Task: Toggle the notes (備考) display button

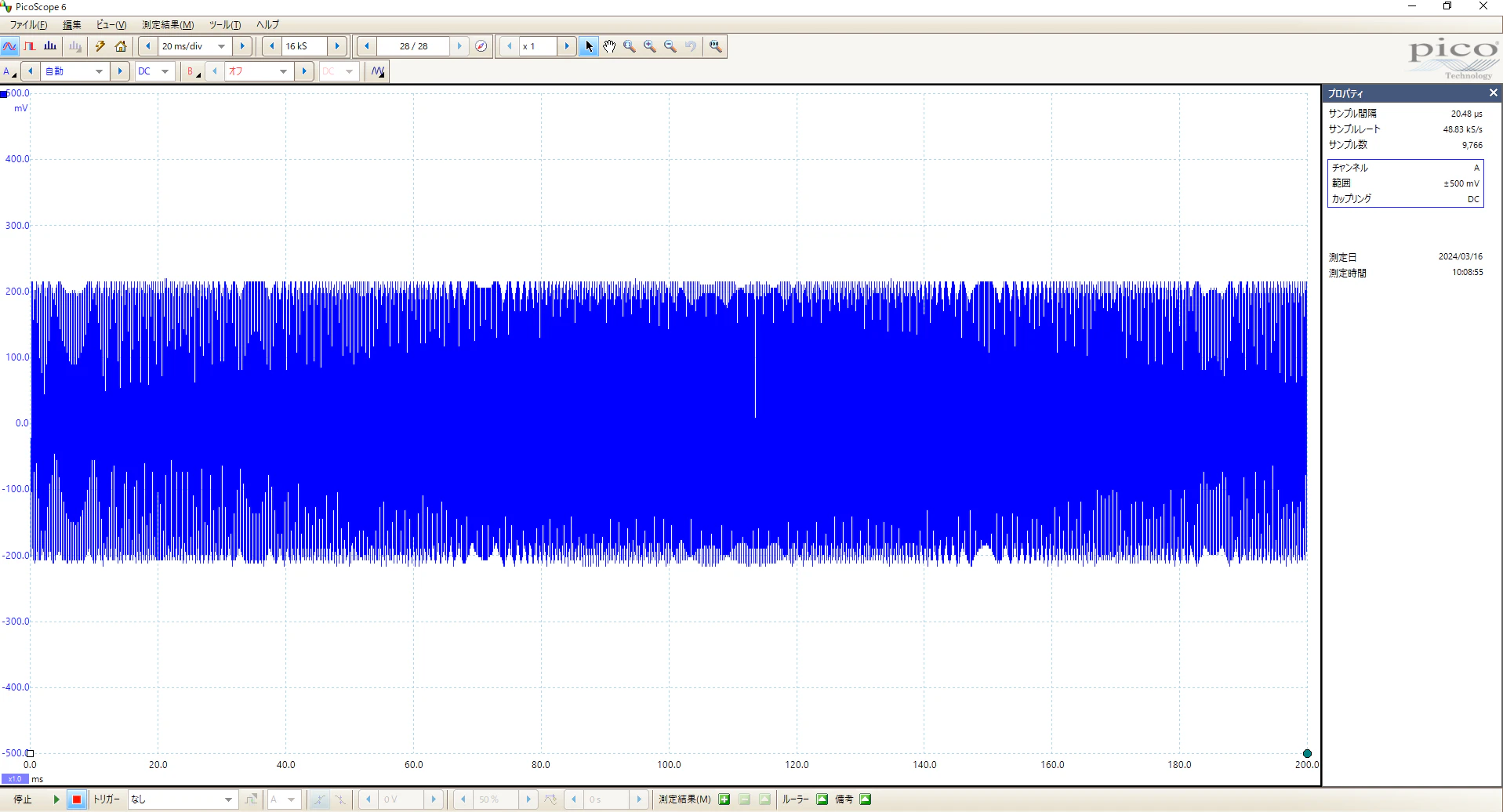Action: [x=866, y=799]
